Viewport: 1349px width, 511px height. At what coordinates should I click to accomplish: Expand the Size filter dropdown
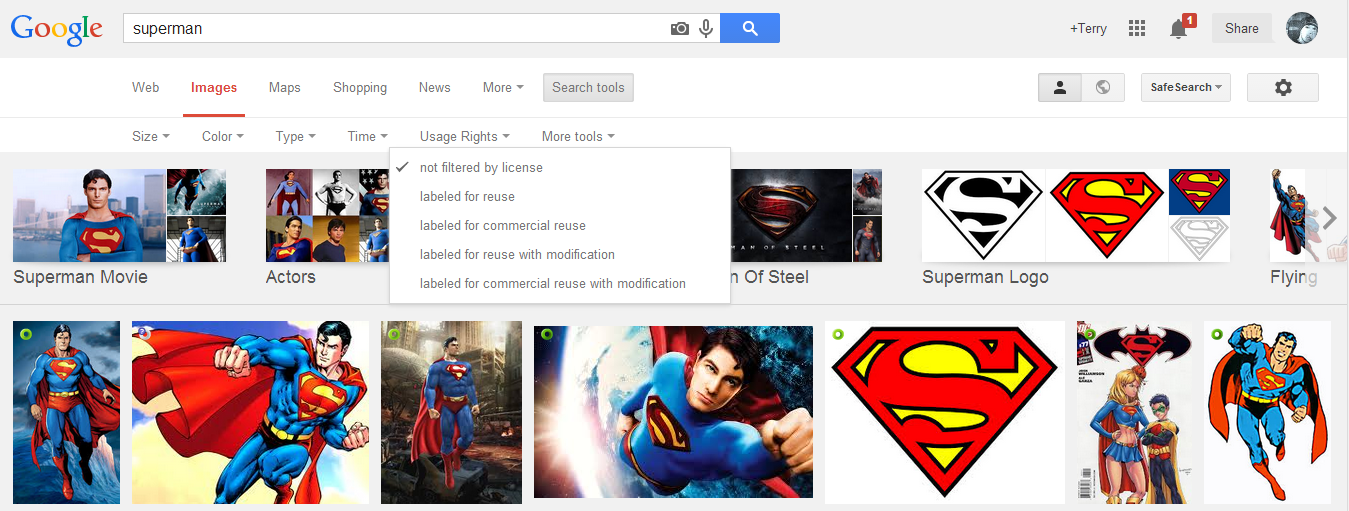coord(151,136)
